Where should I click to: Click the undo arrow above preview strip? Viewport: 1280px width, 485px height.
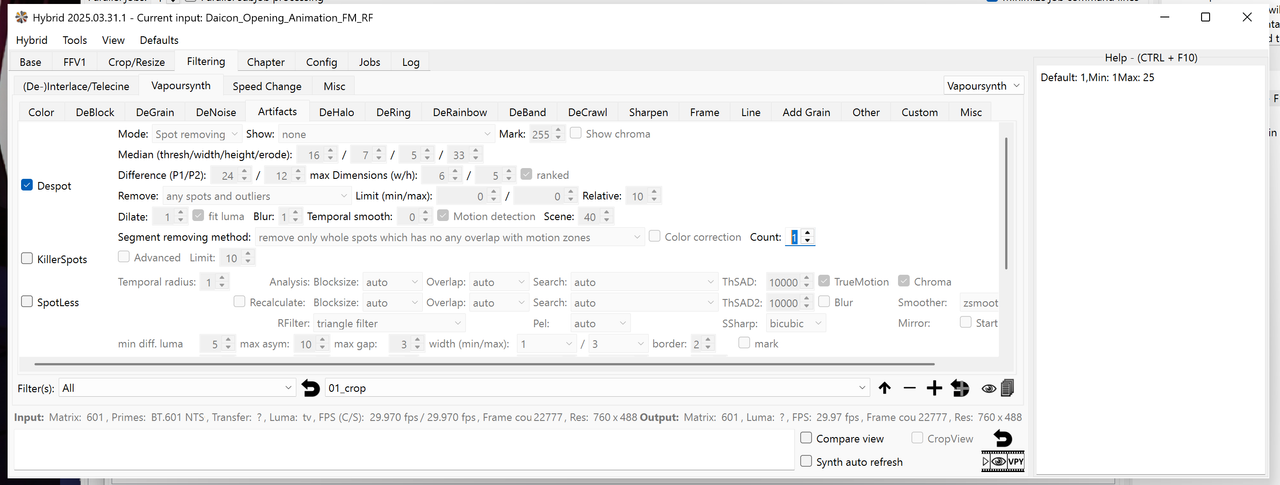(x=1003, y=438)
